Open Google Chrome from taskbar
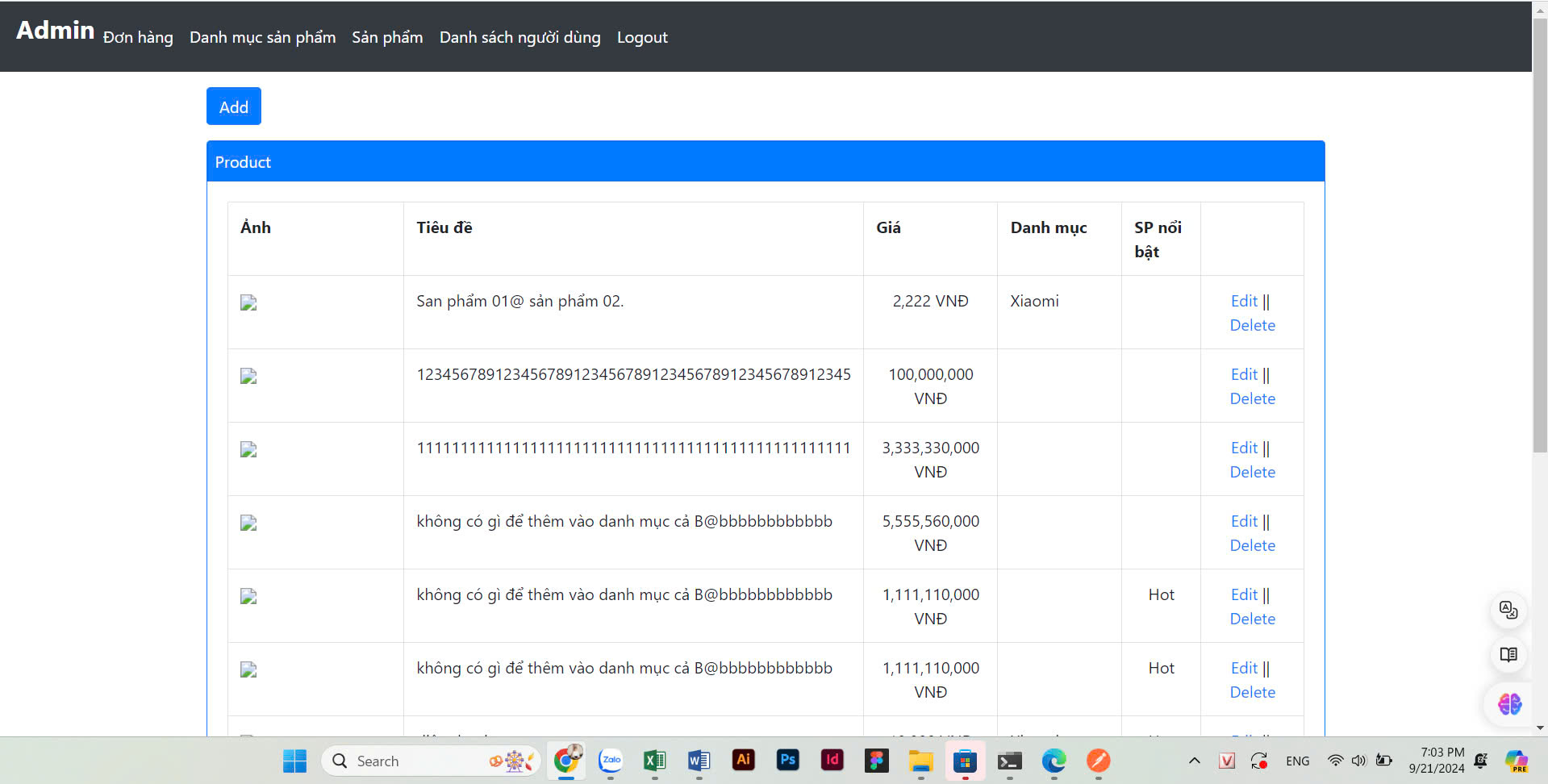 566,761
